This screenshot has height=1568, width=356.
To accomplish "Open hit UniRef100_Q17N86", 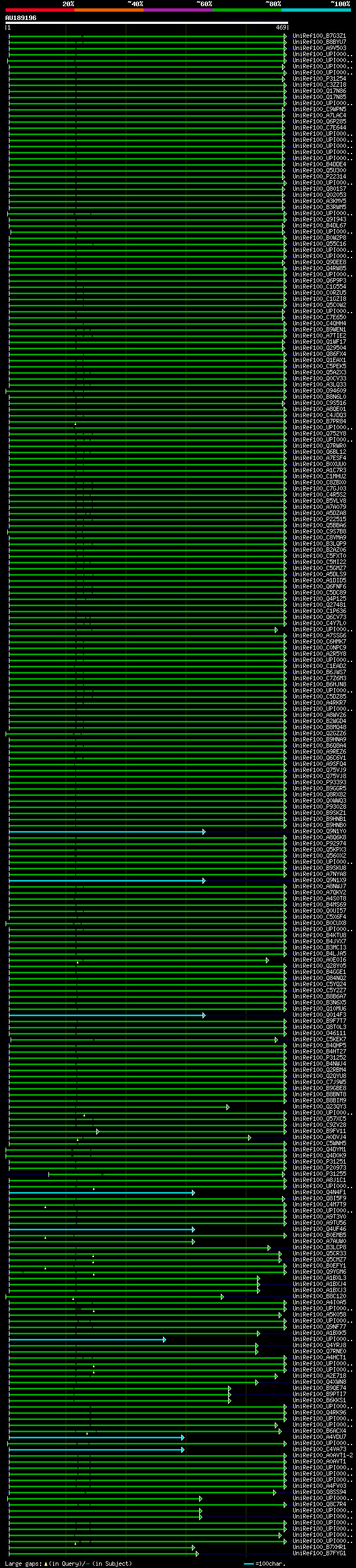I will 319,91.
